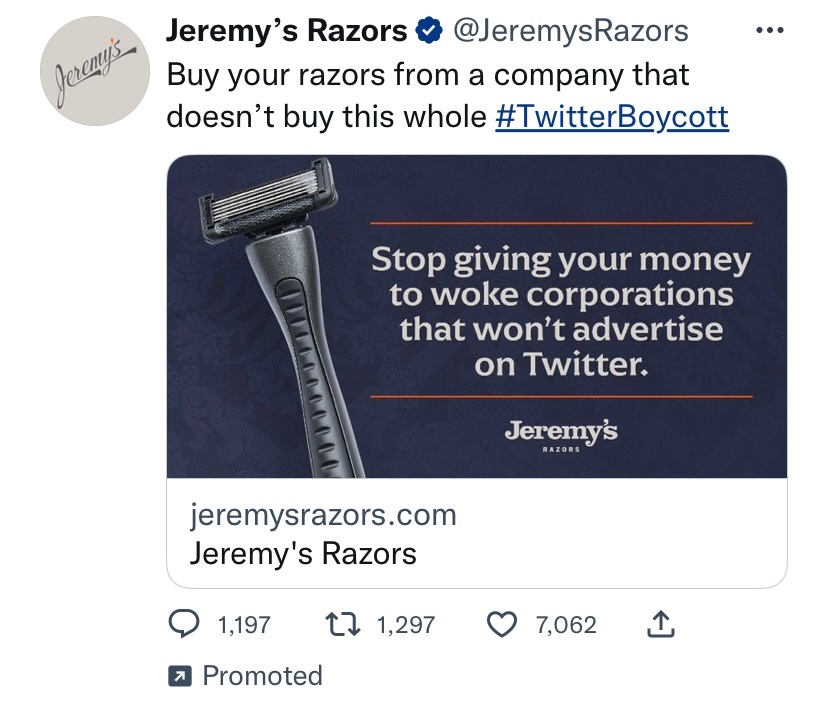
Task: Click the retweet arrows icon
Action: 343,624
